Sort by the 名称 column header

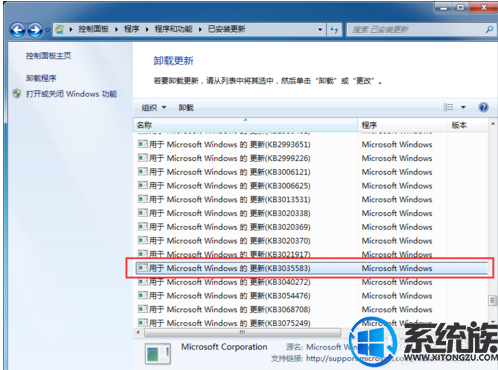[x=245, y=125]
